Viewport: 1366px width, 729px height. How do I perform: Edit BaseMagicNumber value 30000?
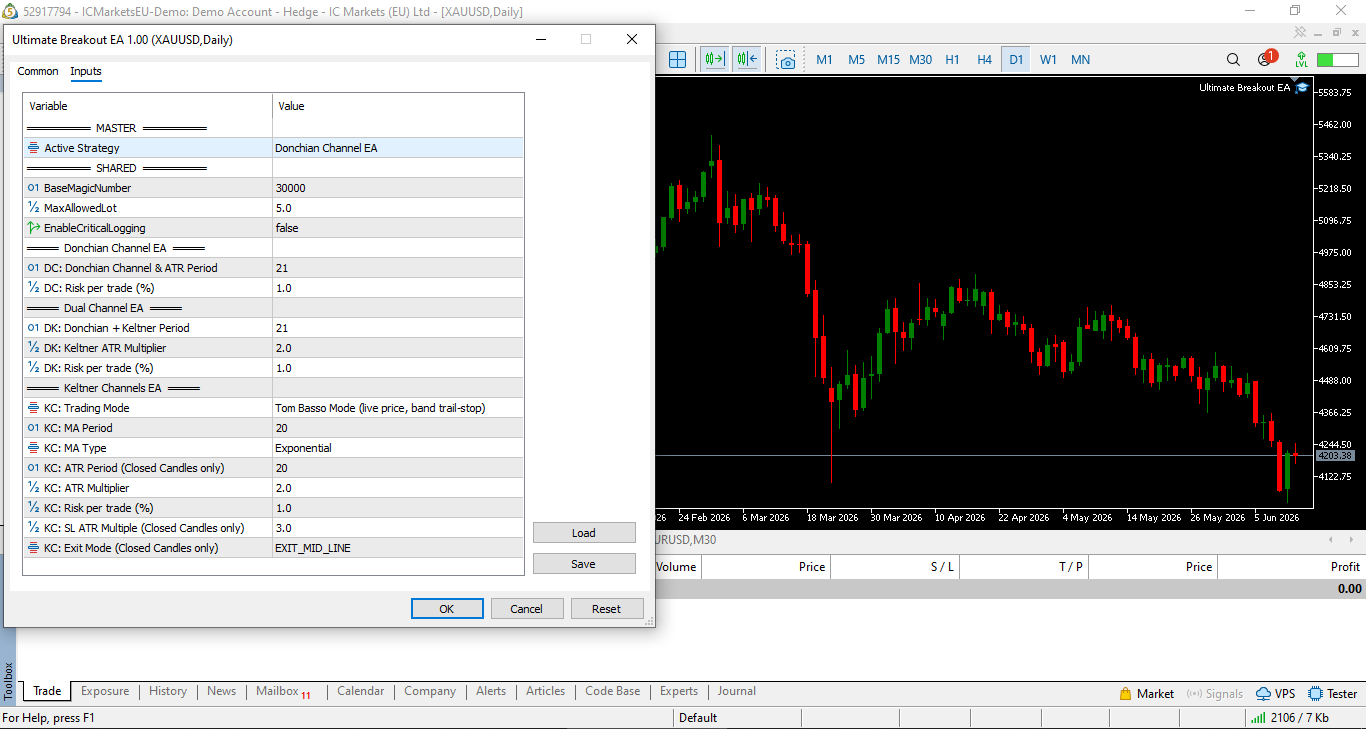click(398, 188)
